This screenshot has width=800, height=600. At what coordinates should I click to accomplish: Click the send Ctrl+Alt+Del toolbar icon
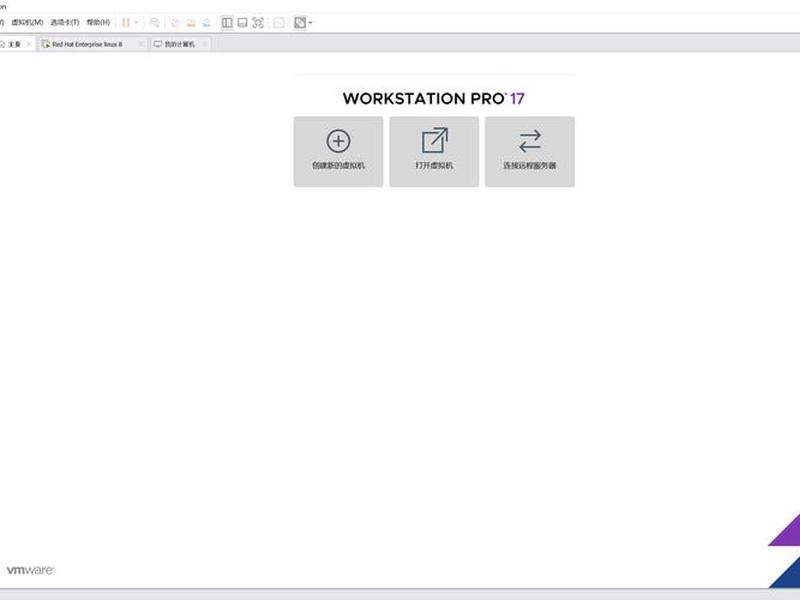pos(155,22)
